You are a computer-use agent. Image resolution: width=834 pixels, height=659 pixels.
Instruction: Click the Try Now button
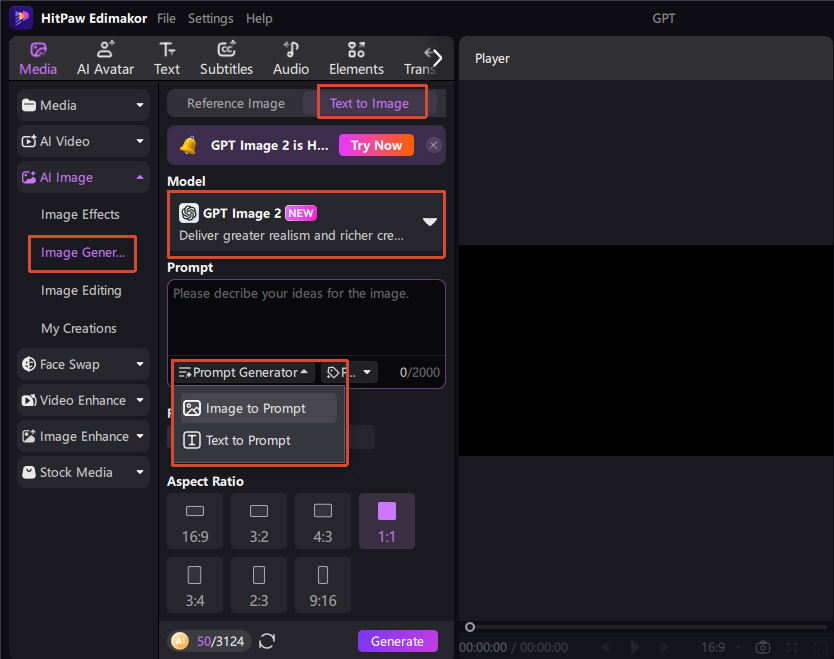[x=376, y=145]
